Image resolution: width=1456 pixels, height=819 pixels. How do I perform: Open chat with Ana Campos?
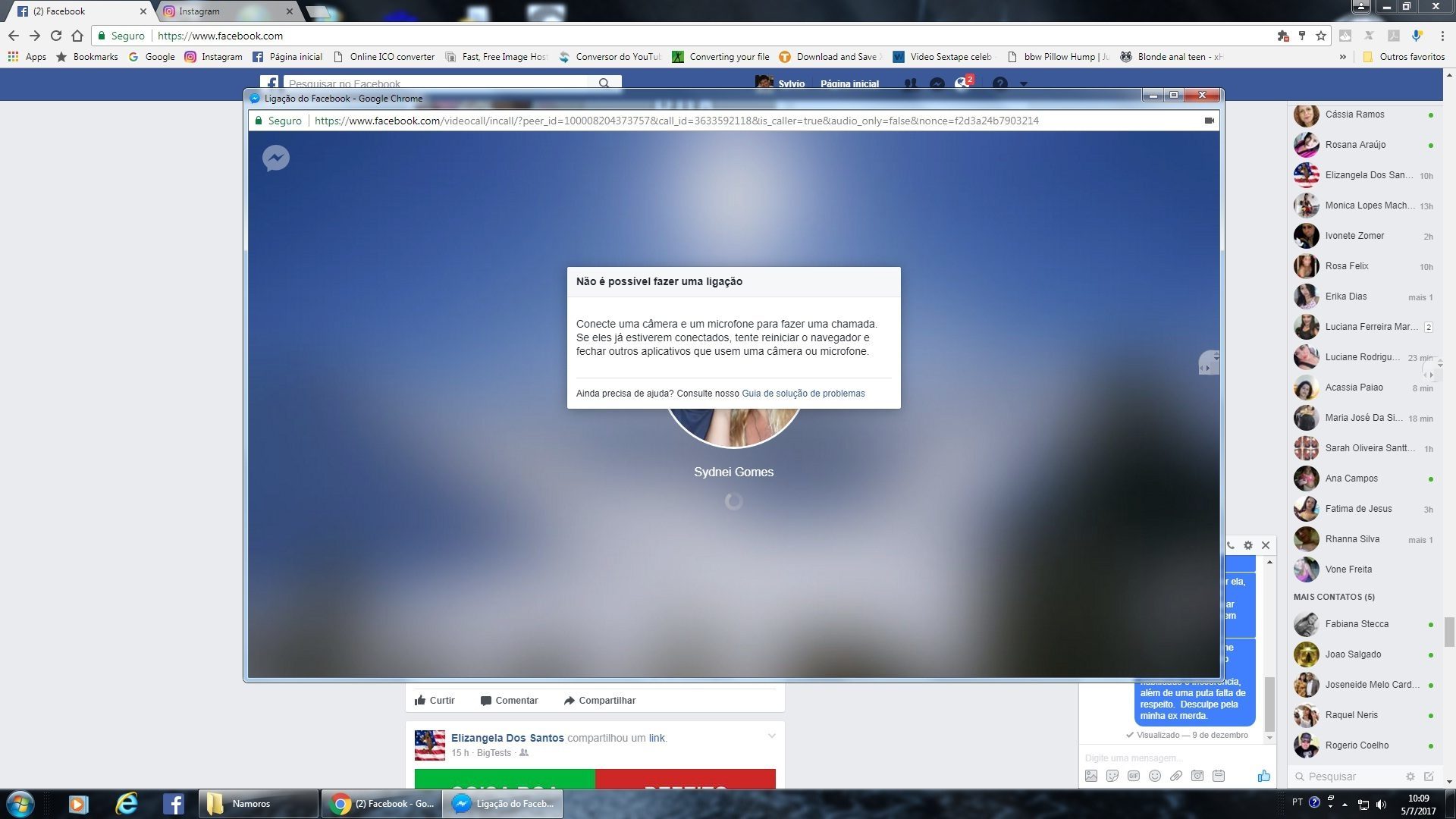coord(1364,479)
